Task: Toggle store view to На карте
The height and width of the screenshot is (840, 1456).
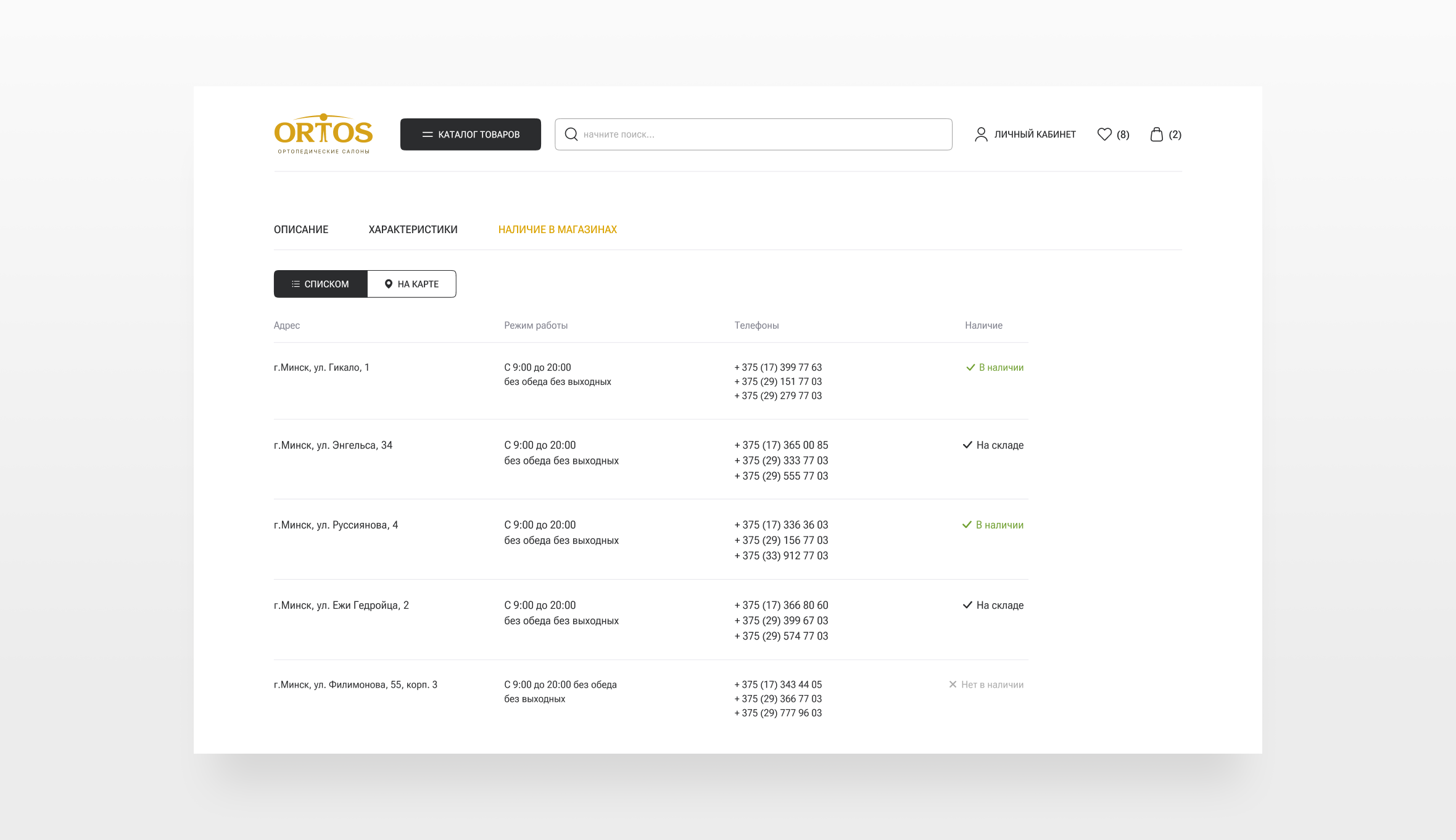Action: (x=412, y=284)
